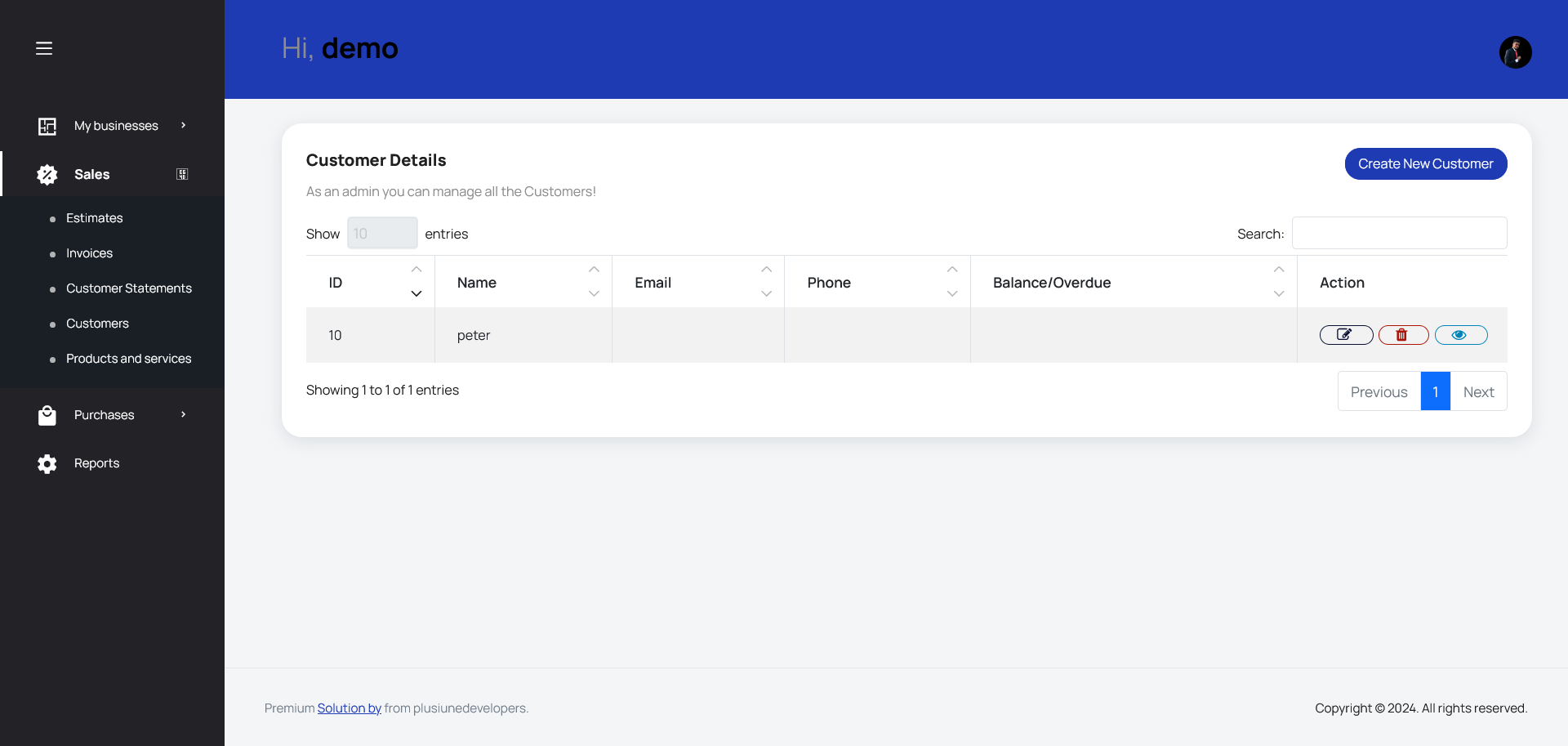
Task: Open the profile avatar in the top bar
Action: (x=1516, y=51)
